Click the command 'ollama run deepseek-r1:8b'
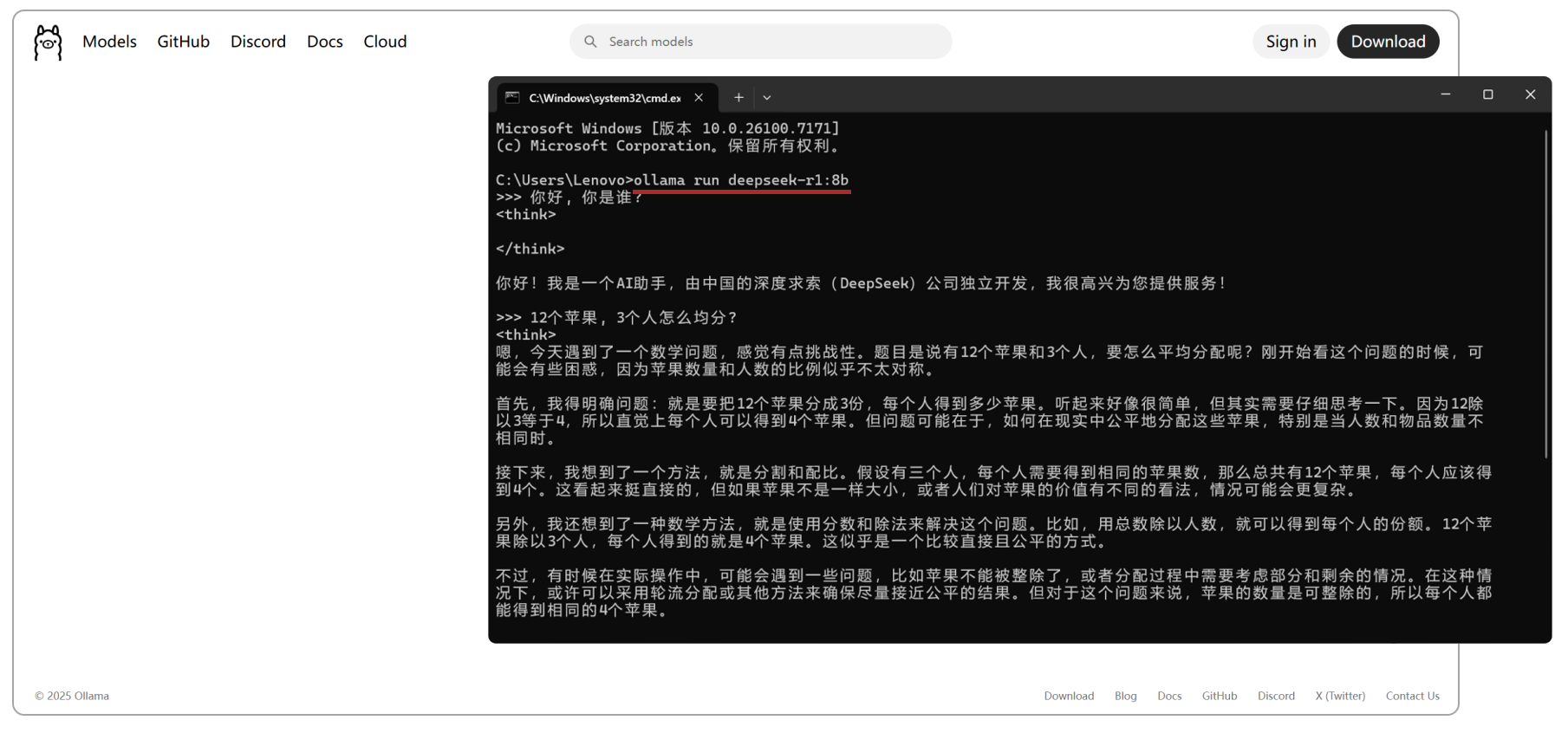The image size is (1568, 733). pos(741,180)
